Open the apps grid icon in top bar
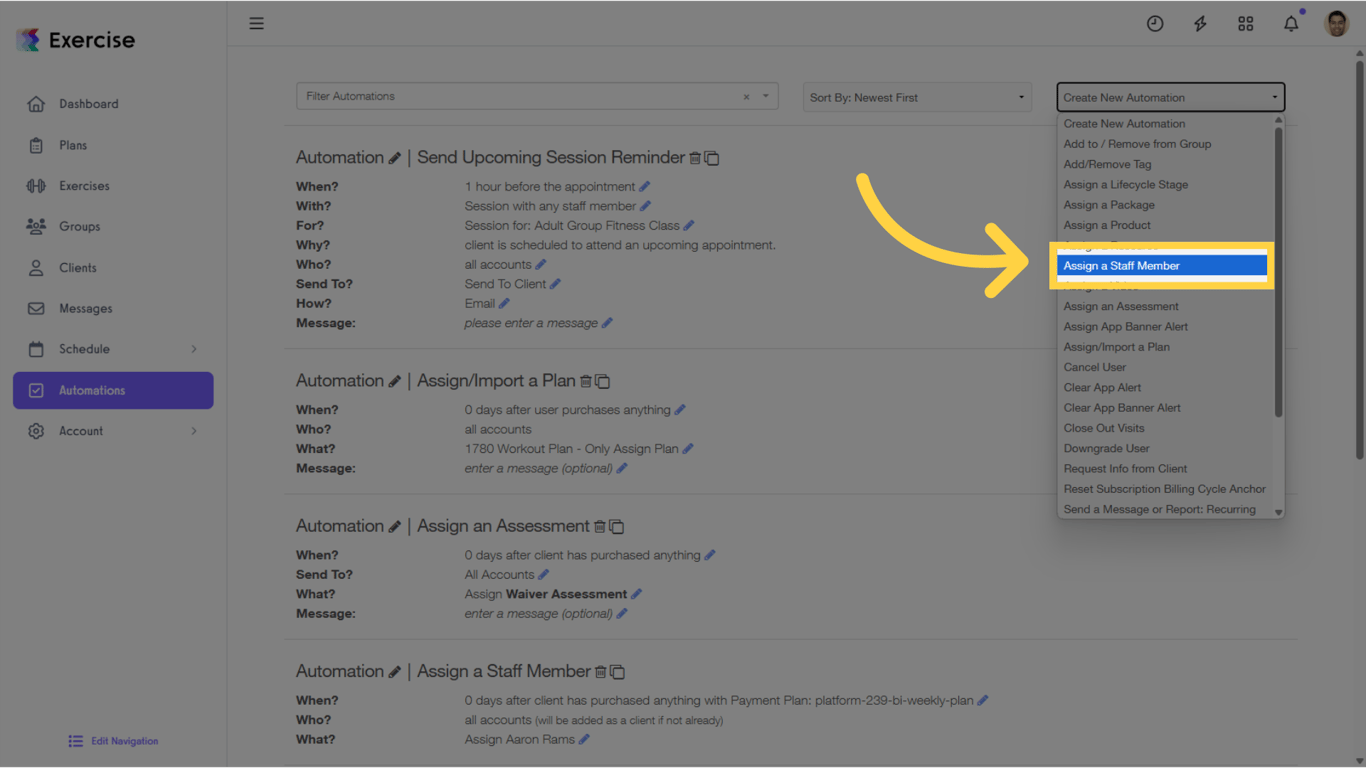The width and height of the screenshot is (1366, 768). point(1245,23)
